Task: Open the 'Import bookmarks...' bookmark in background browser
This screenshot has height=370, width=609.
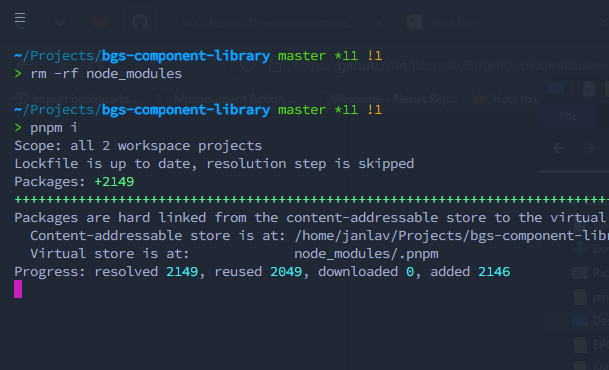Action: coord(77,99)
